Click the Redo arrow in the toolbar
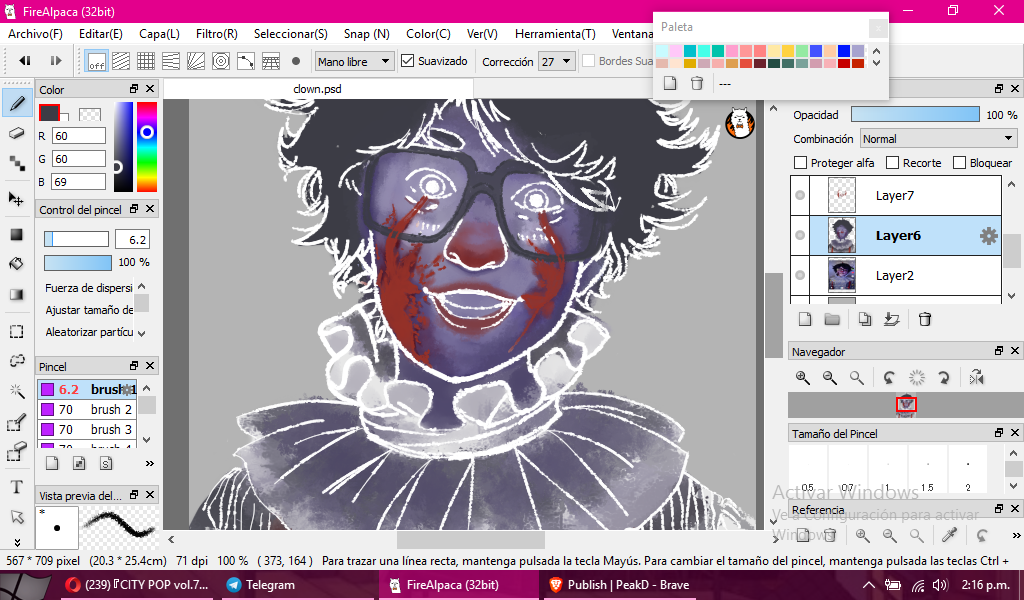This screenshot has width=1024, height=600. click(x=56, y=61)
